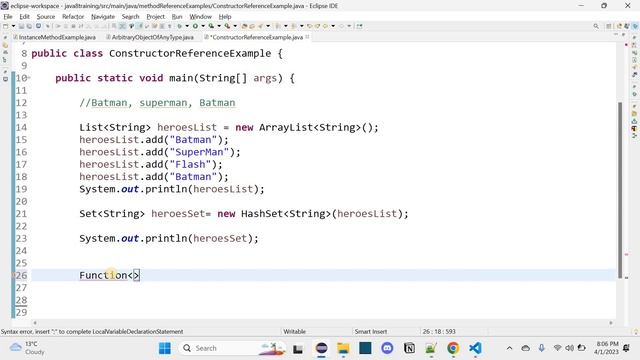Open the Refactor menu
This screenshot has height=360, width=640.
pyautogui.click(x=73, y=17)
